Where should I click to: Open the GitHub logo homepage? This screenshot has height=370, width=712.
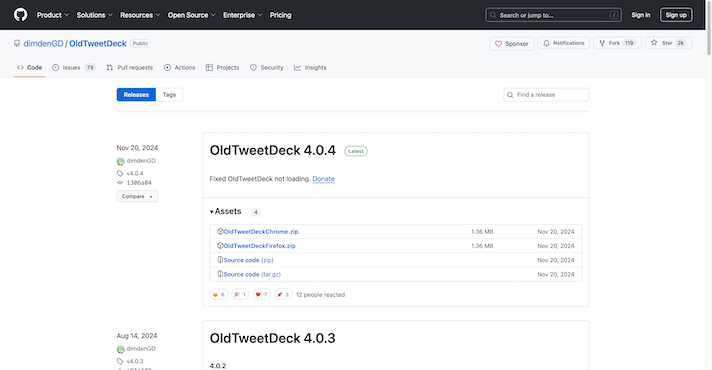[x=20, y=15]
